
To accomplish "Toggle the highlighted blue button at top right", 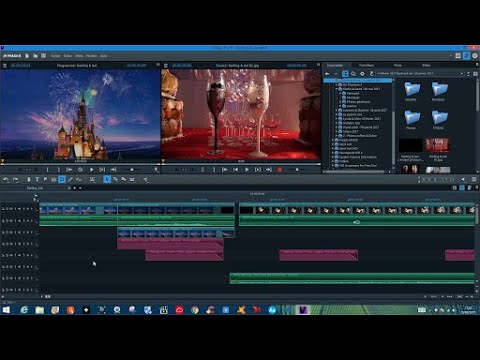I will pyautogui.click(x=467, y=56).
